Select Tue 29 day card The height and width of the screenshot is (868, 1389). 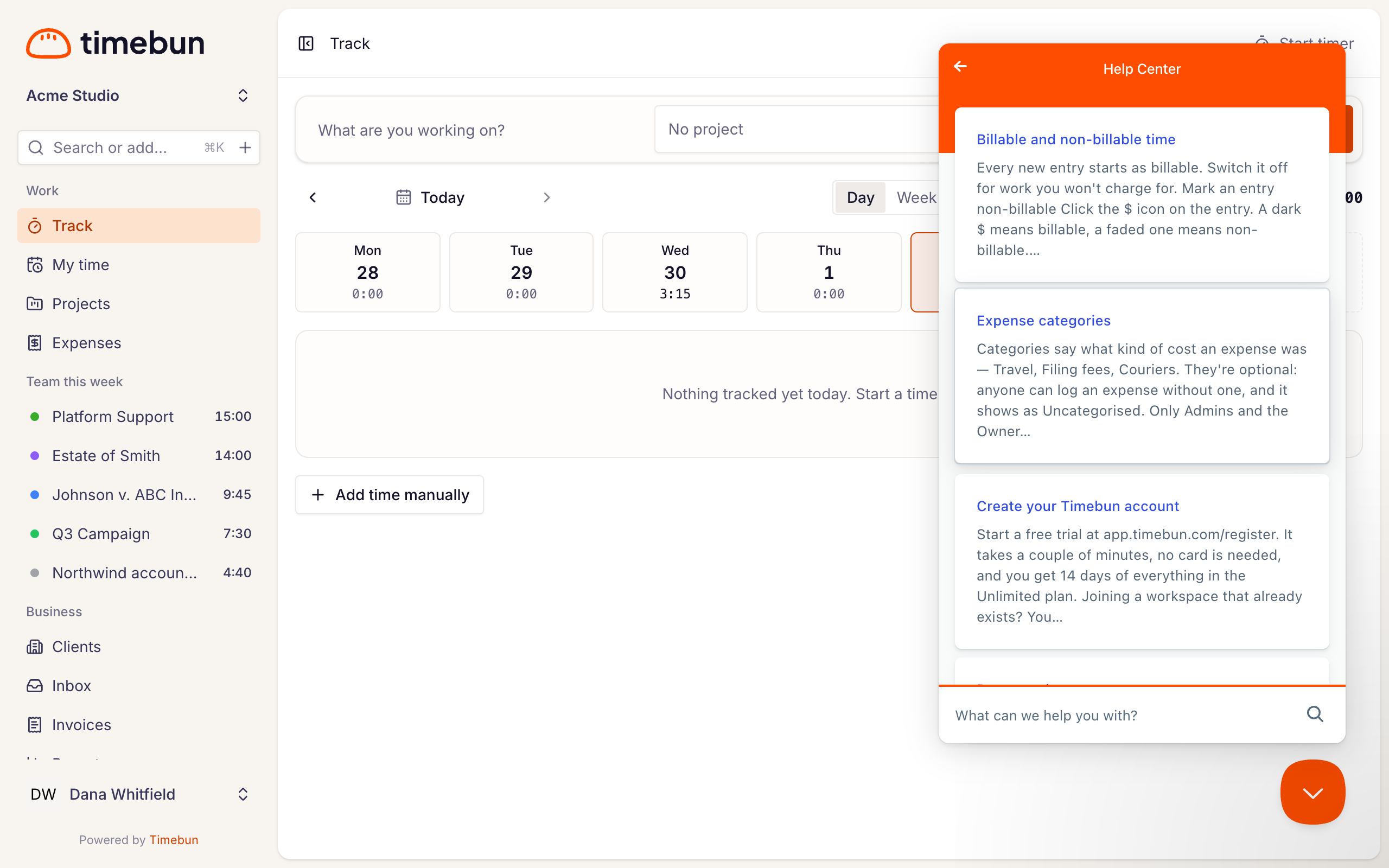521,272
